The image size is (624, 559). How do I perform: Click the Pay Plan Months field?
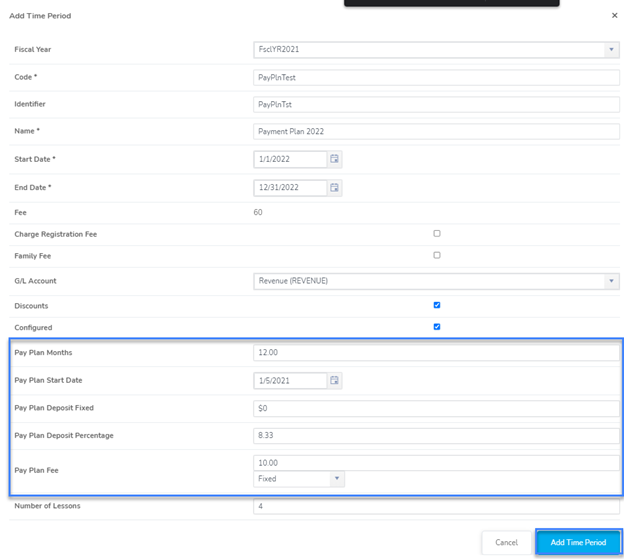436,353
